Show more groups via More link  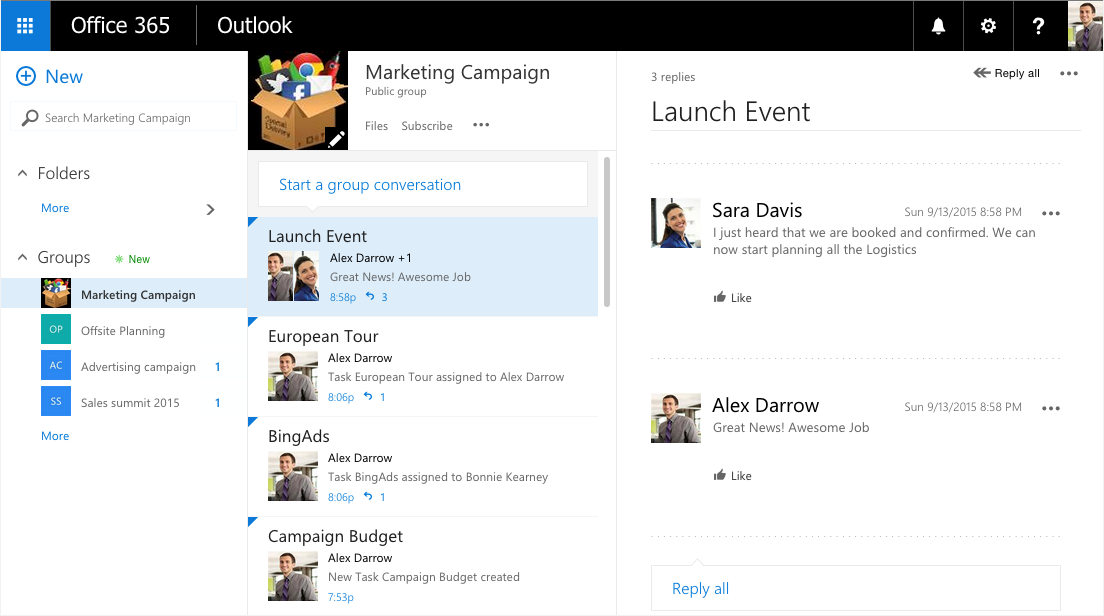tap(55, 436)
